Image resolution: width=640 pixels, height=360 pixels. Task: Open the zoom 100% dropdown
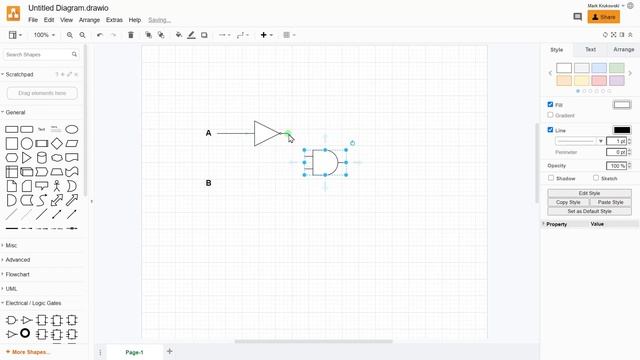[44, 35]
